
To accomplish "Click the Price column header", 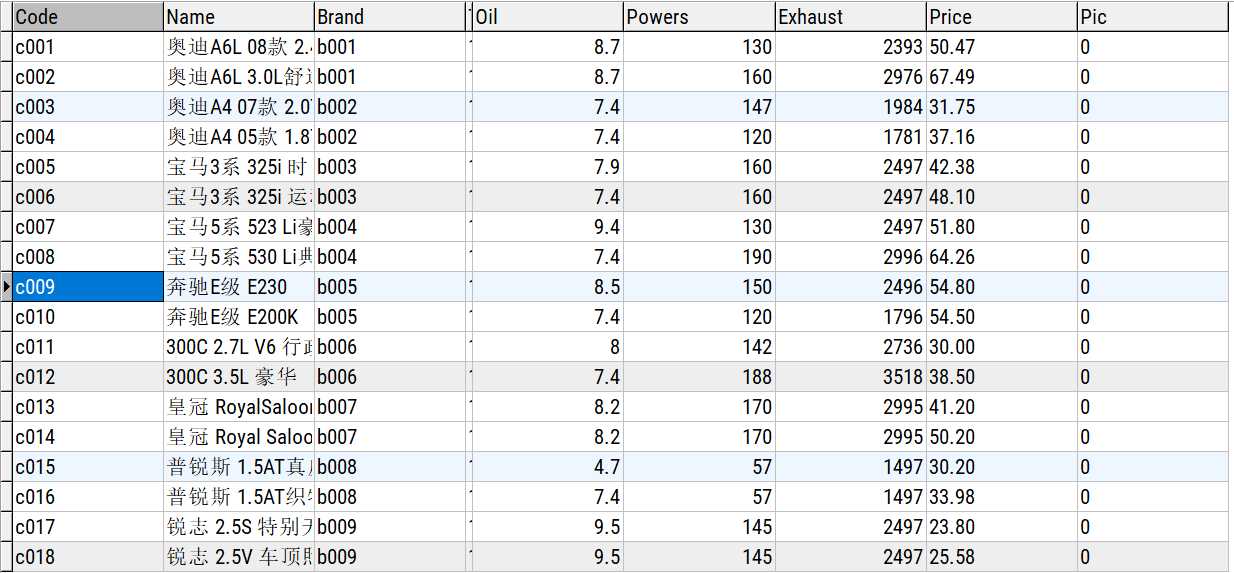I will 1002,17.
